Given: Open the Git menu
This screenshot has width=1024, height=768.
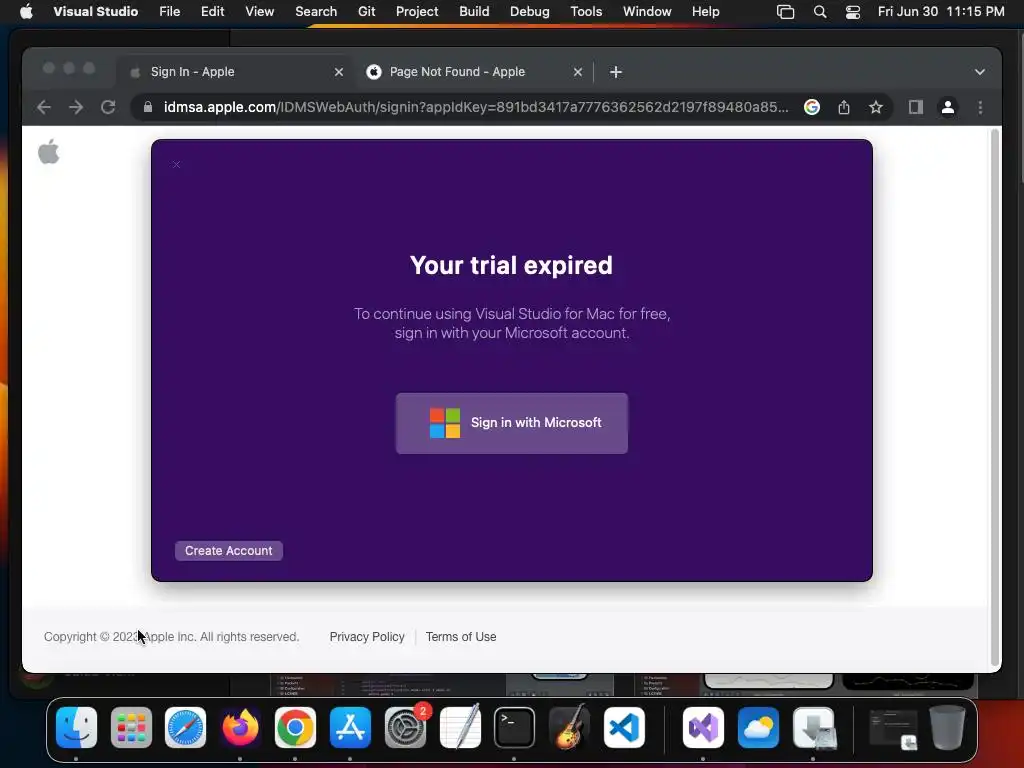Looking at the screenshot, I should coord(366,12).
